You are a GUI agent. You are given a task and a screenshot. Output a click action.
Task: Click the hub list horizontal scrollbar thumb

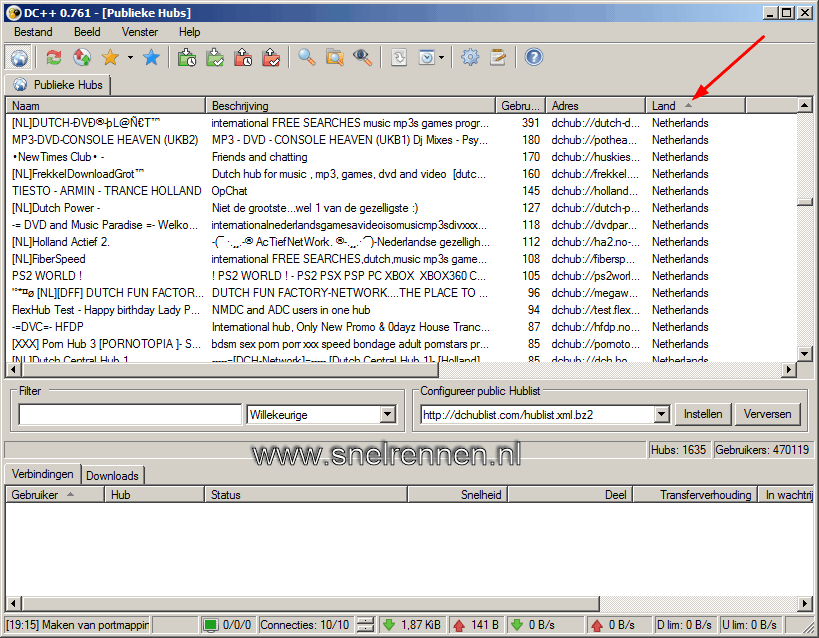[230, 369]
